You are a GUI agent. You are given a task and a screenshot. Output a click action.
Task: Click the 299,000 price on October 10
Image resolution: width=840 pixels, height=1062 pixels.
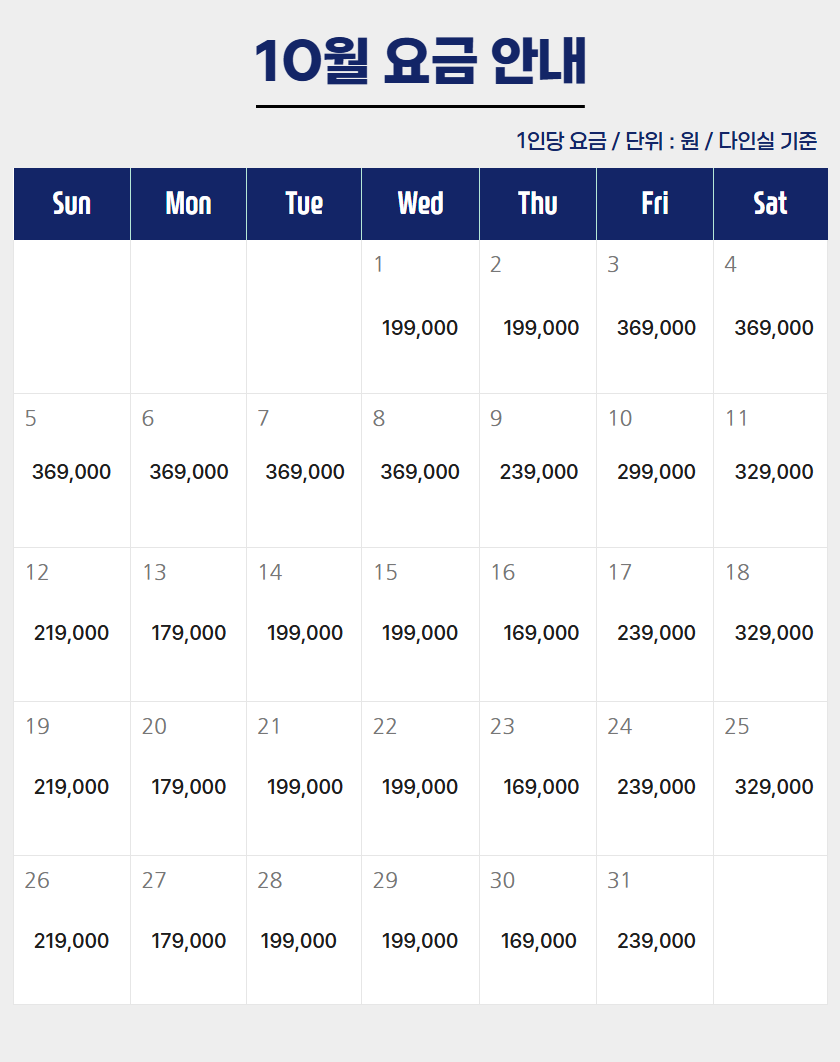656,472
